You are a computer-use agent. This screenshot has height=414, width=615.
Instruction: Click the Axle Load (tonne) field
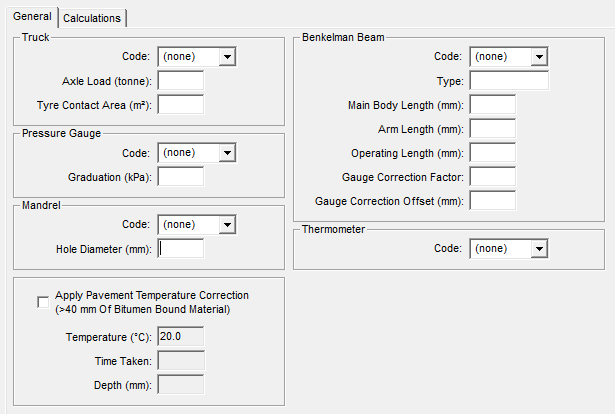[x=181, y=81]
